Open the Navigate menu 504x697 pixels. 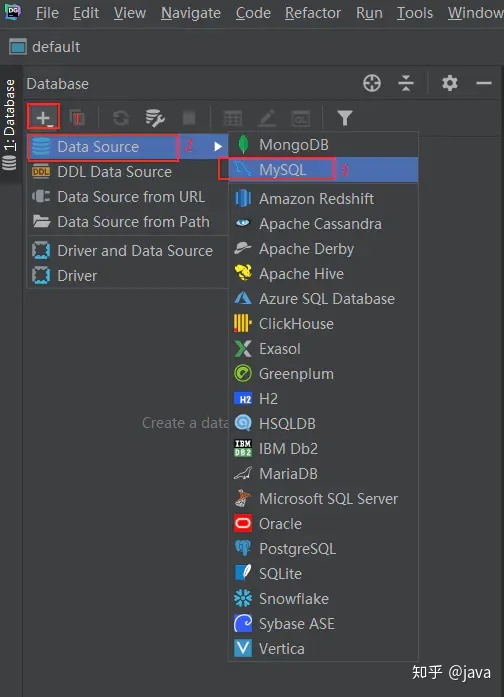pyautogui.click(x=191, y=13)
